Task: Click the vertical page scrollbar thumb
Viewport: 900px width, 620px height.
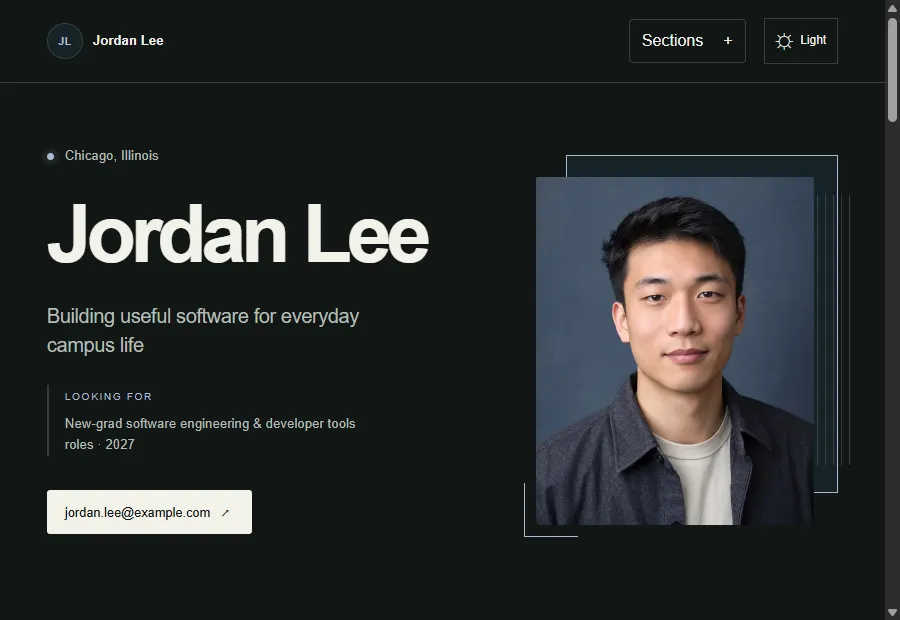Action: pos(892,70)
